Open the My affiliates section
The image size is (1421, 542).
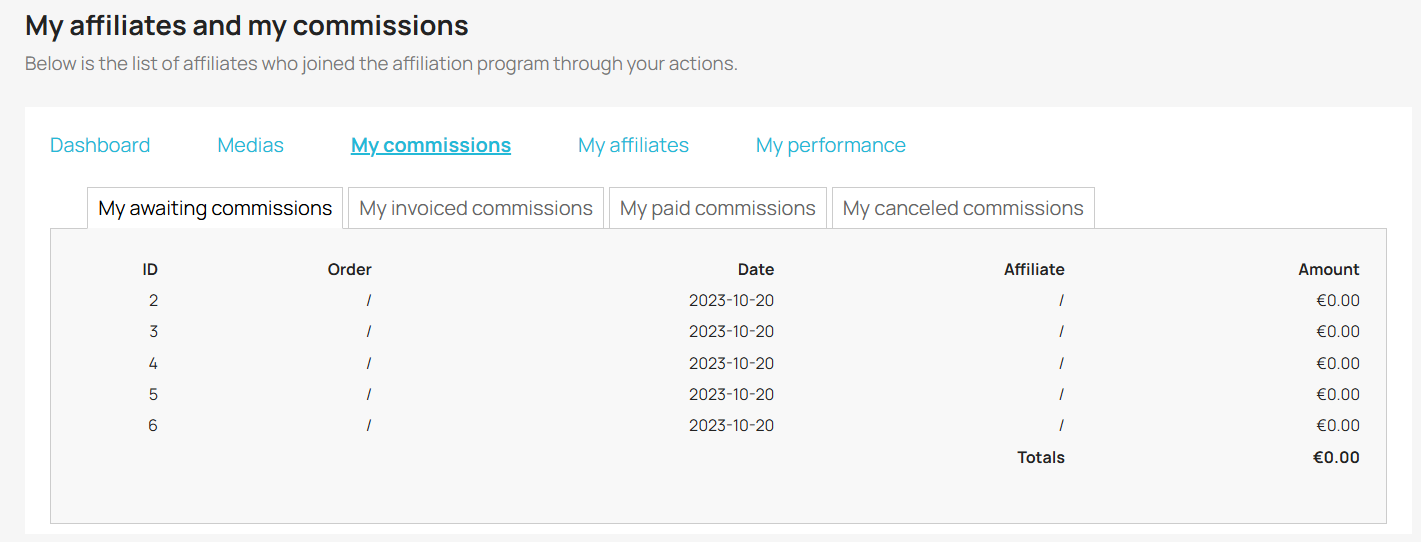633,145
